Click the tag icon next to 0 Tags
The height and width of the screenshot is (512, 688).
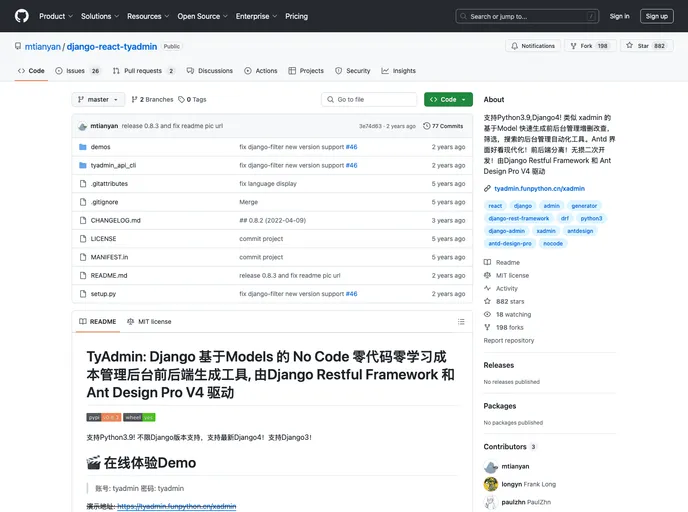tap(182, 100)
